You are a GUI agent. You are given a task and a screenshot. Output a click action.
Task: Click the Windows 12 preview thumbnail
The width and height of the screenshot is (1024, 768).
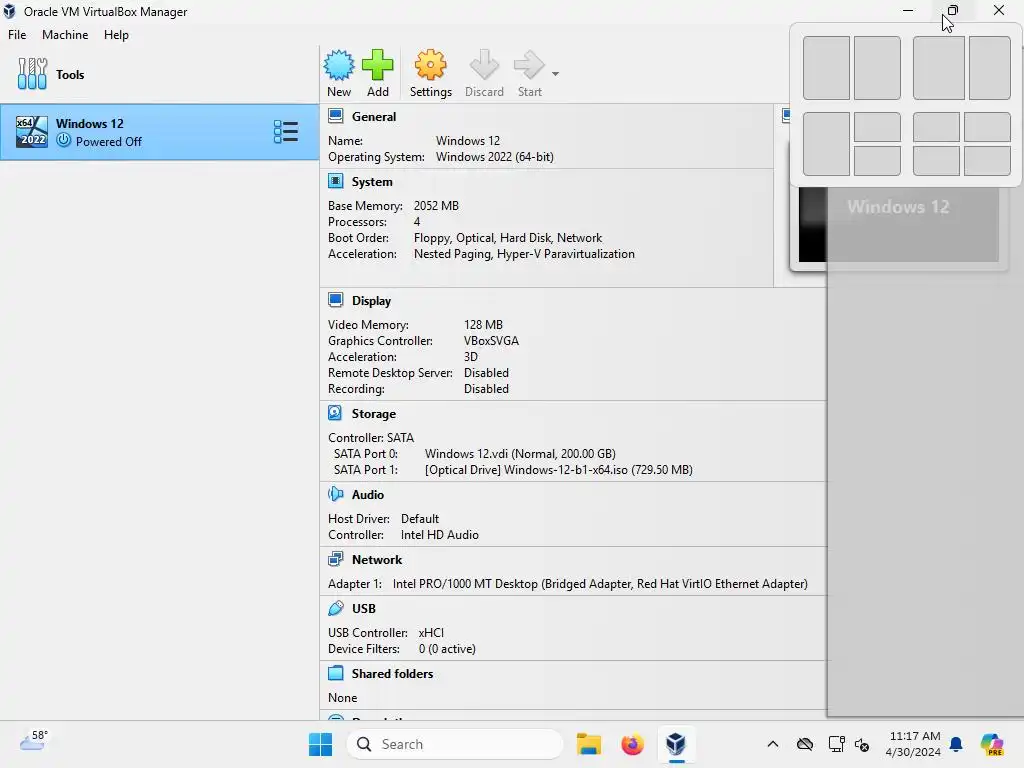click(899, 224)
